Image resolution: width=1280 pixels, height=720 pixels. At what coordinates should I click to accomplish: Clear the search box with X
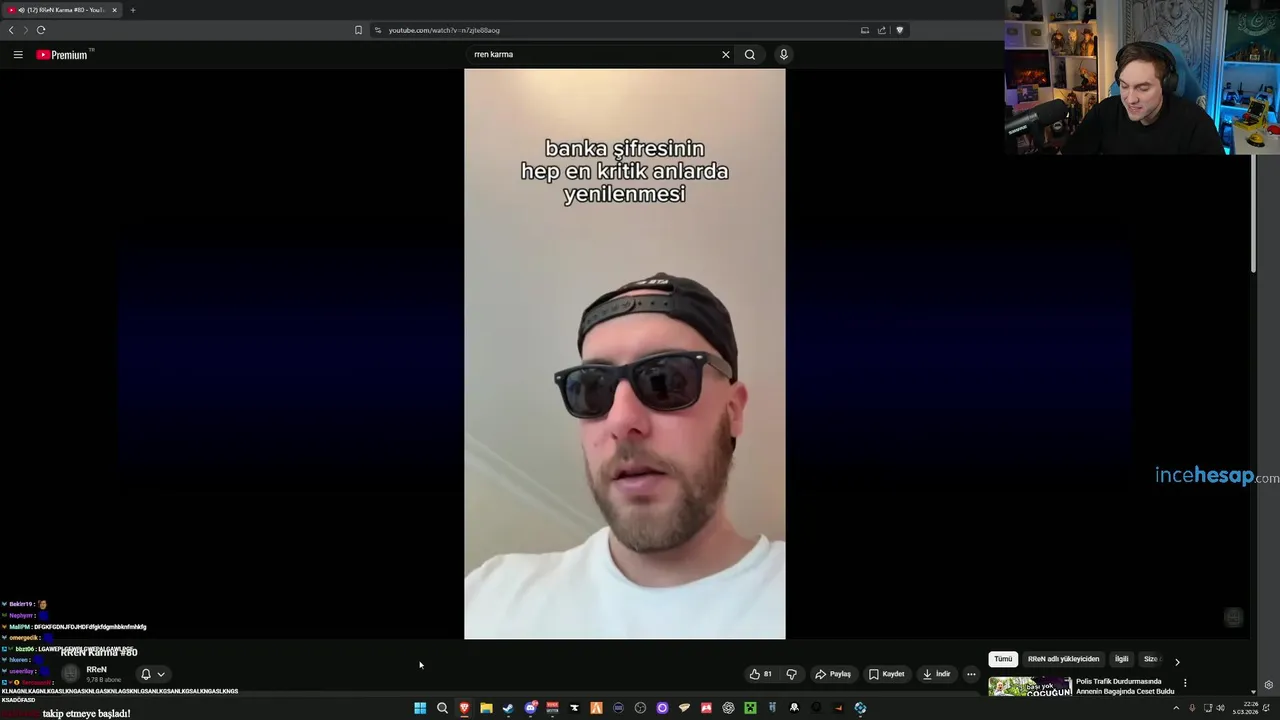coord(726,55)
